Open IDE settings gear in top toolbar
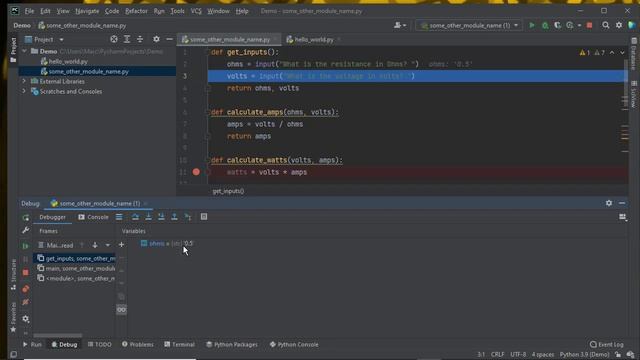640x360 pixels. click(619, 25)
